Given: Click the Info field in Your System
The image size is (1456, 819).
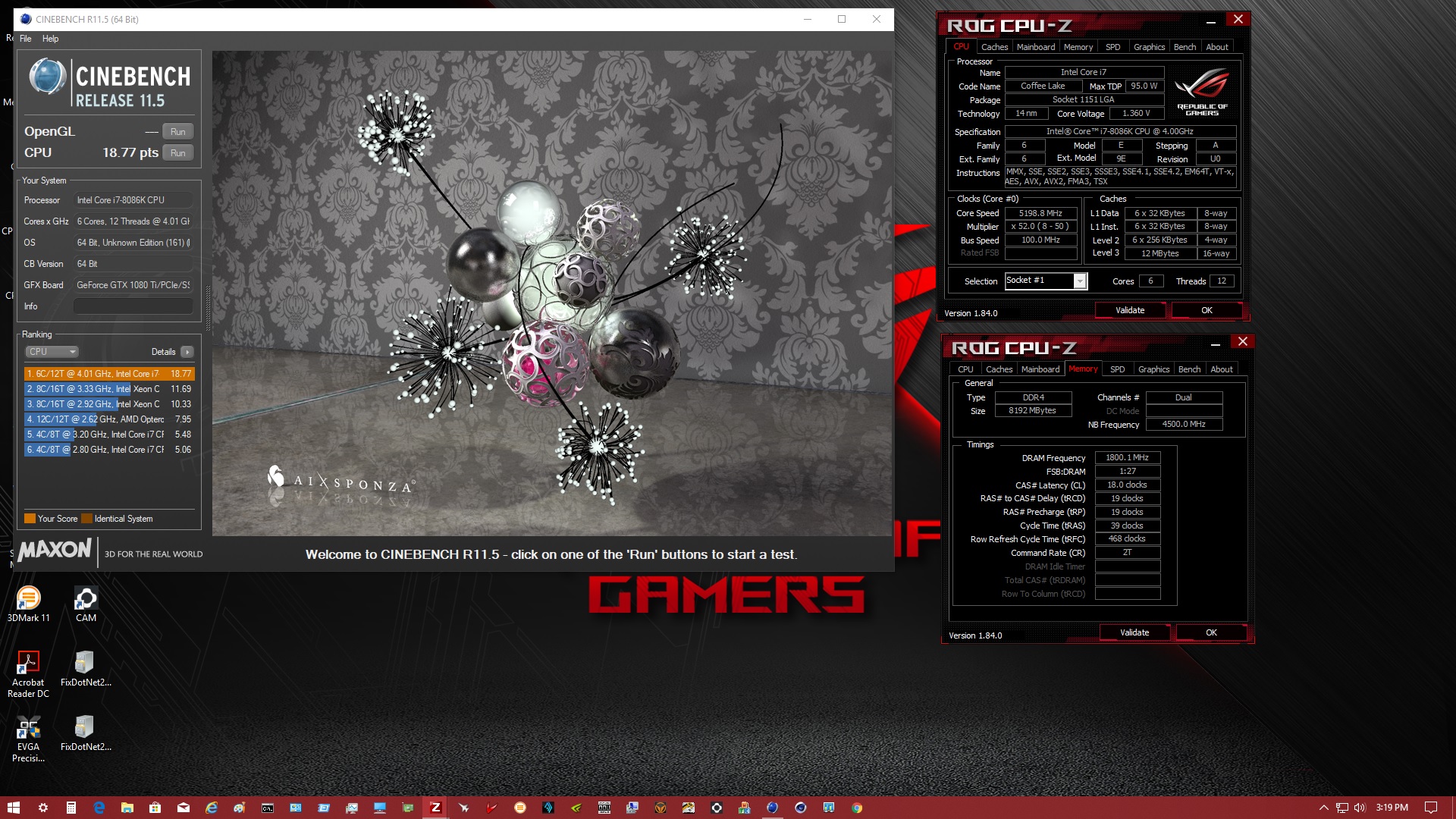Looking at the screenshot, I should 133,306.
